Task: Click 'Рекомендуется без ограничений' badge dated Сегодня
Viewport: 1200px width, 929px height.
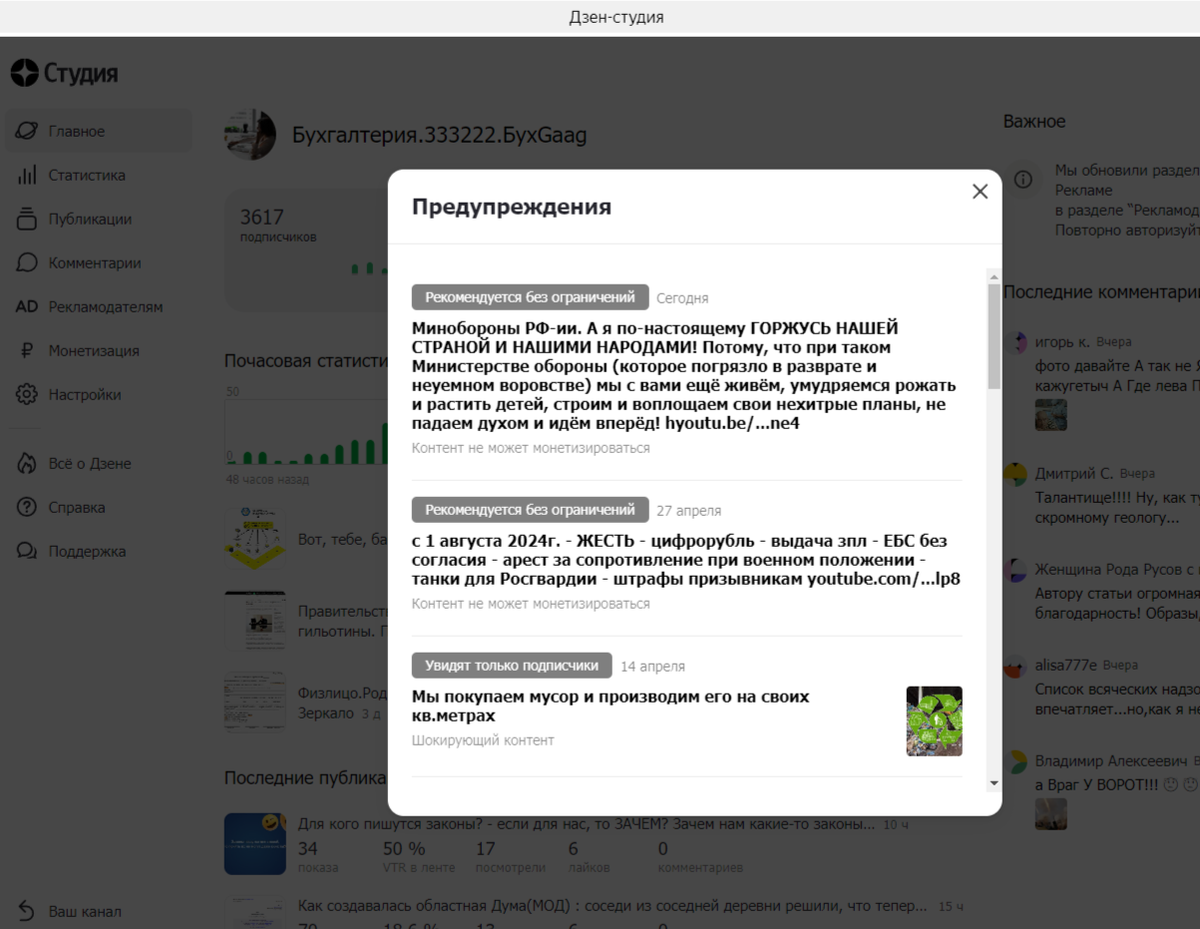Action: (x=530, y=297)
